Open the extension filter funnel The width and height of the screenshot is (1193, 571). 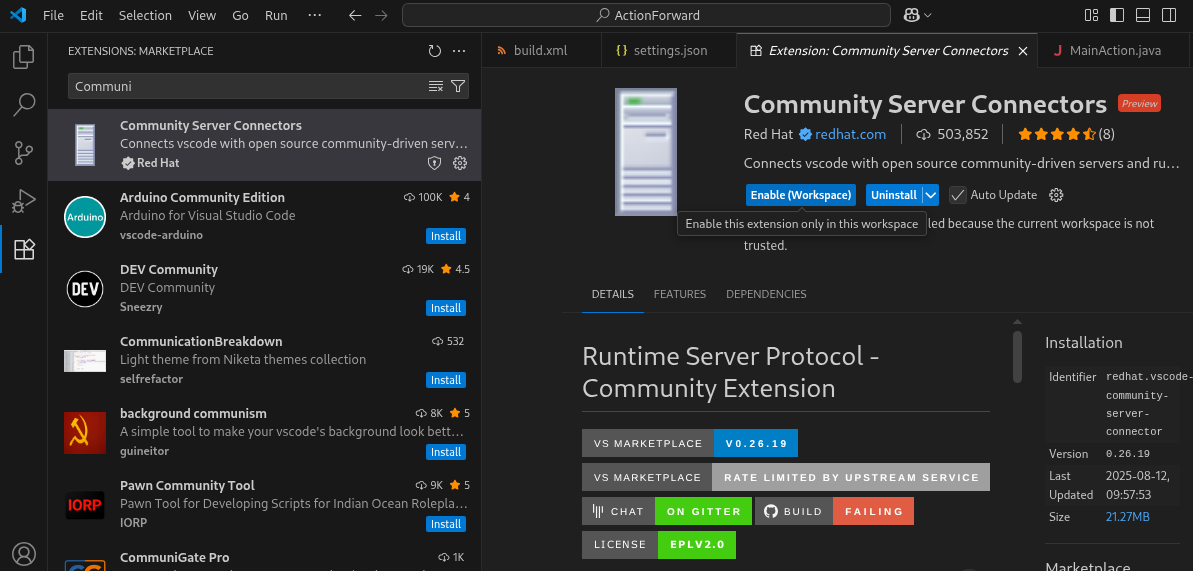pos(458,86)
